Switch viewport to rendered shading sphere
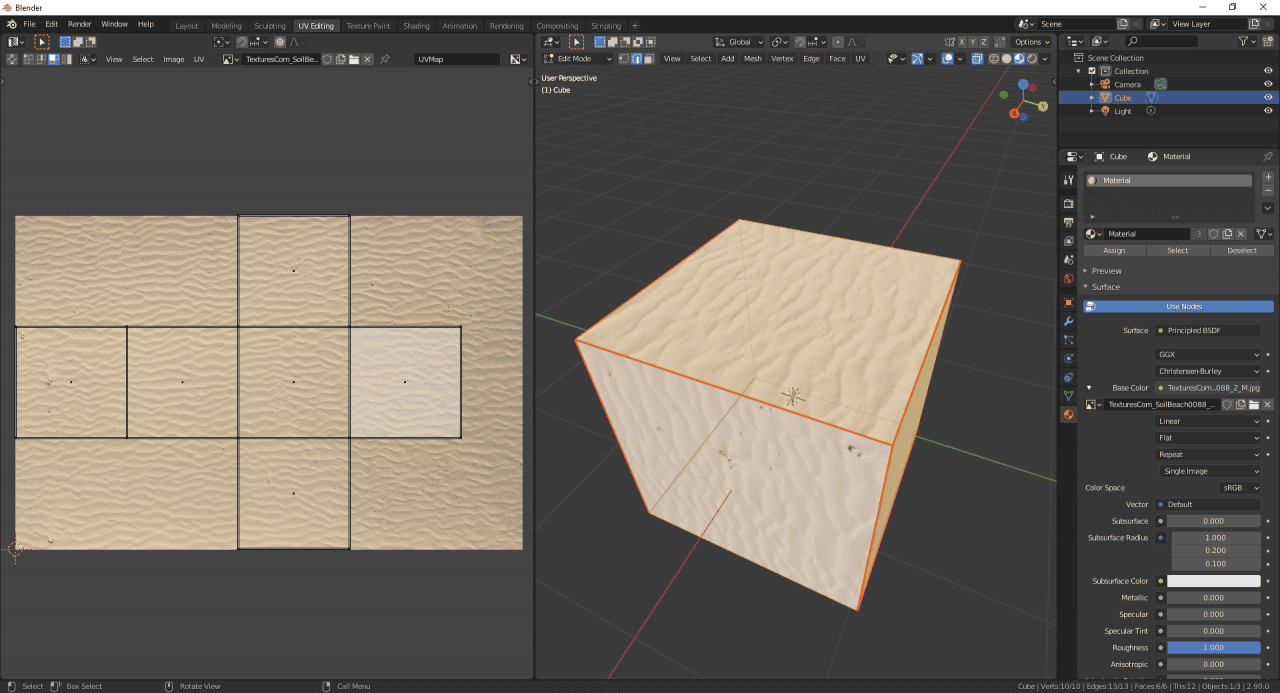Screen dimensions: 1280x693 [1031, 58]
